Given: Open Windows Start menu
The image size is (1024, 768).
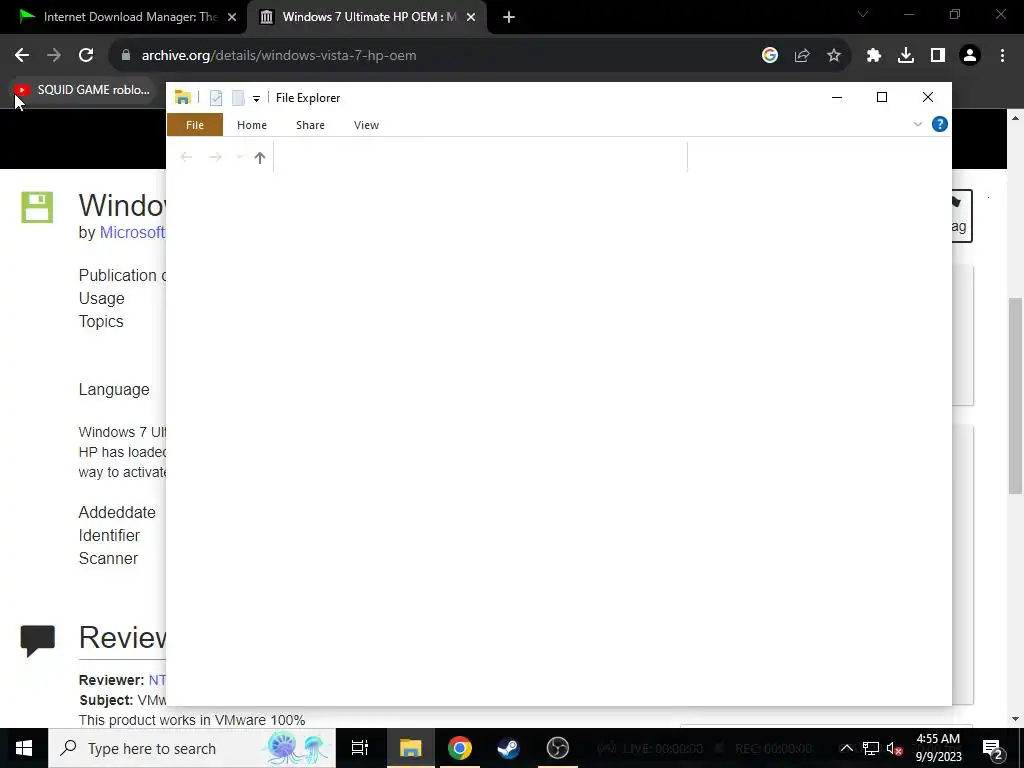Looking at the screenshot, I should click(x=24, y=748).
